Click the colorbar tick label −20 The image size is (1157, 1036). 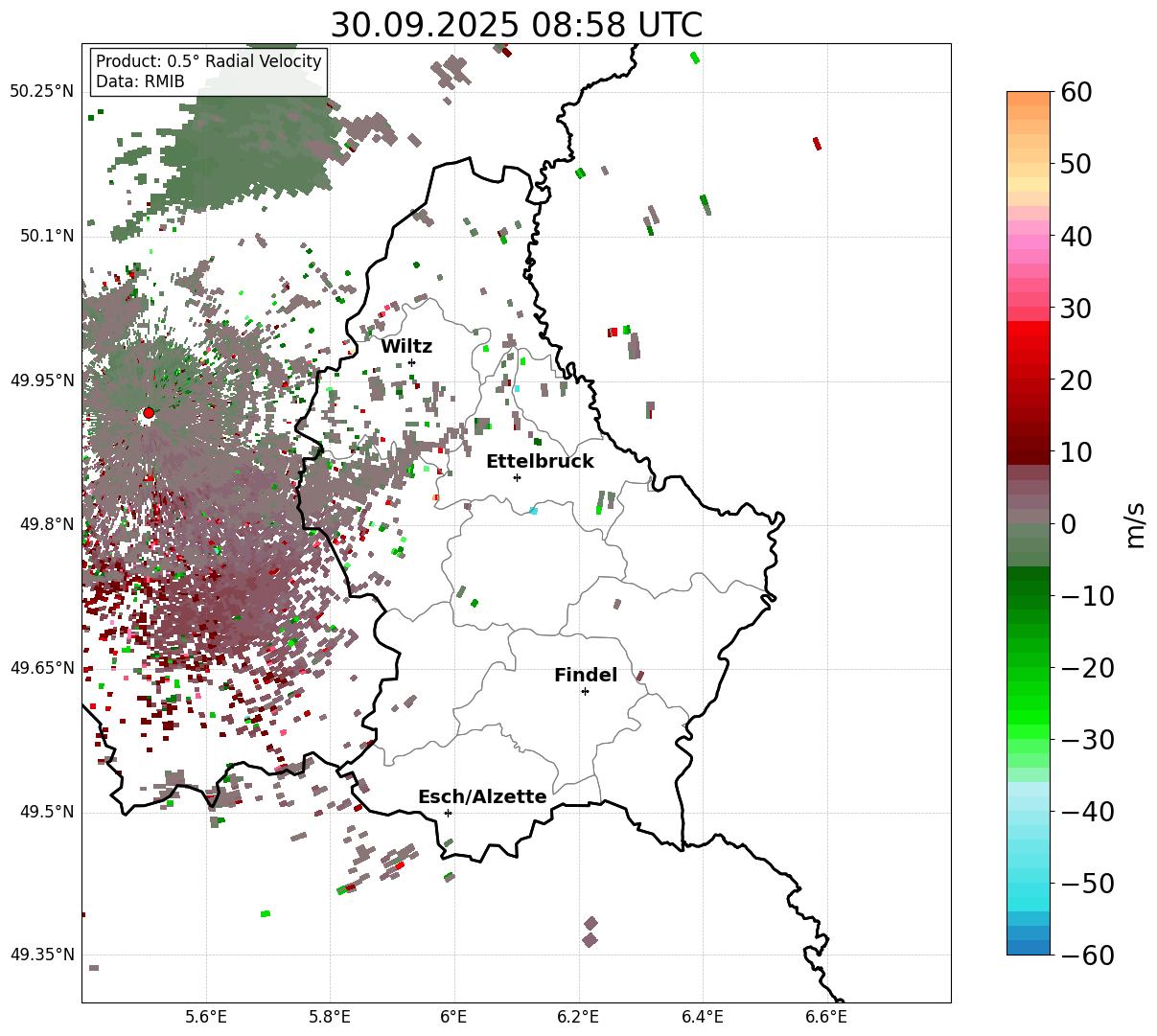click(1087, 667)
